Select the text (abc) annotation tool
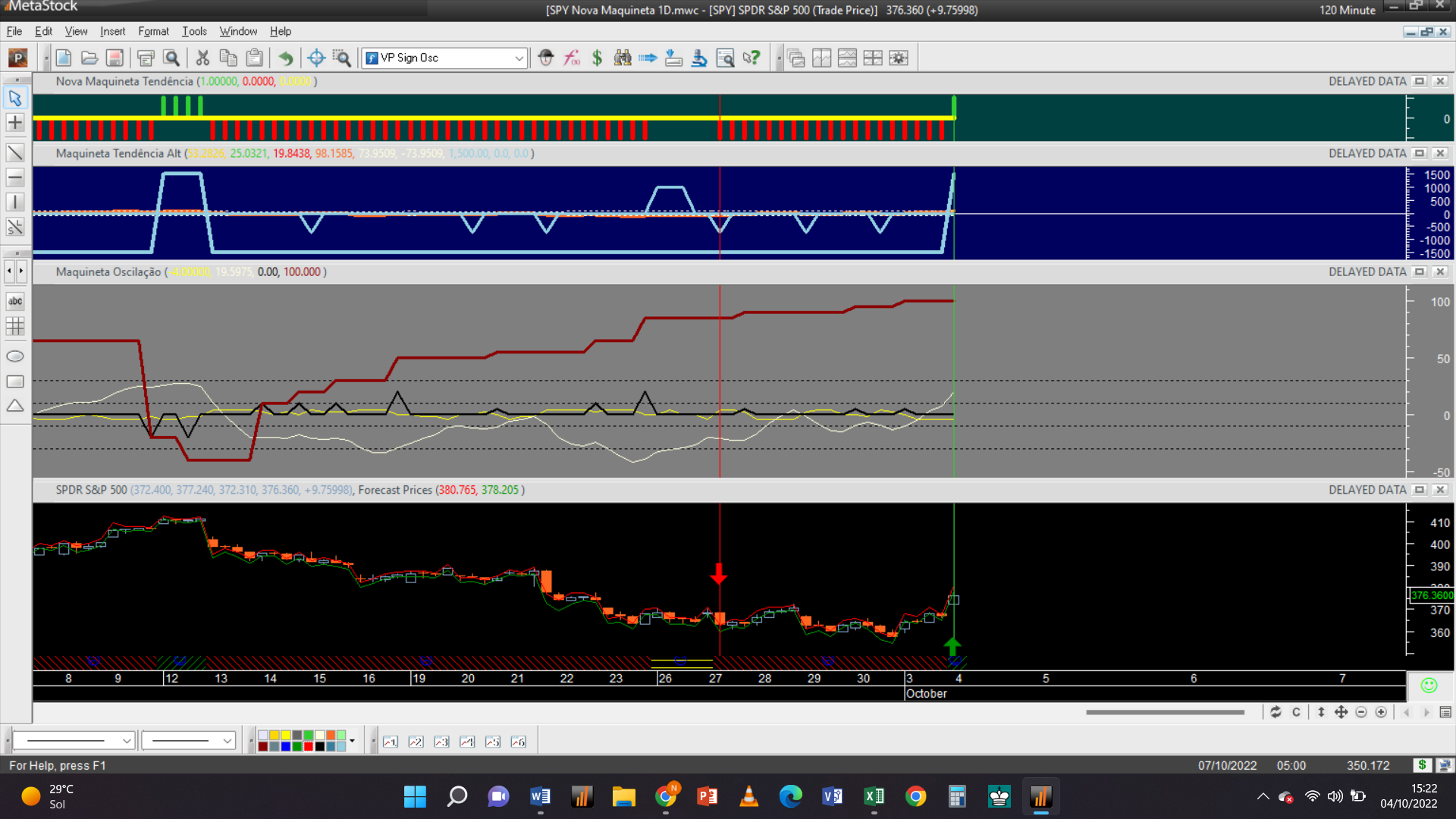 coord(15,301)
